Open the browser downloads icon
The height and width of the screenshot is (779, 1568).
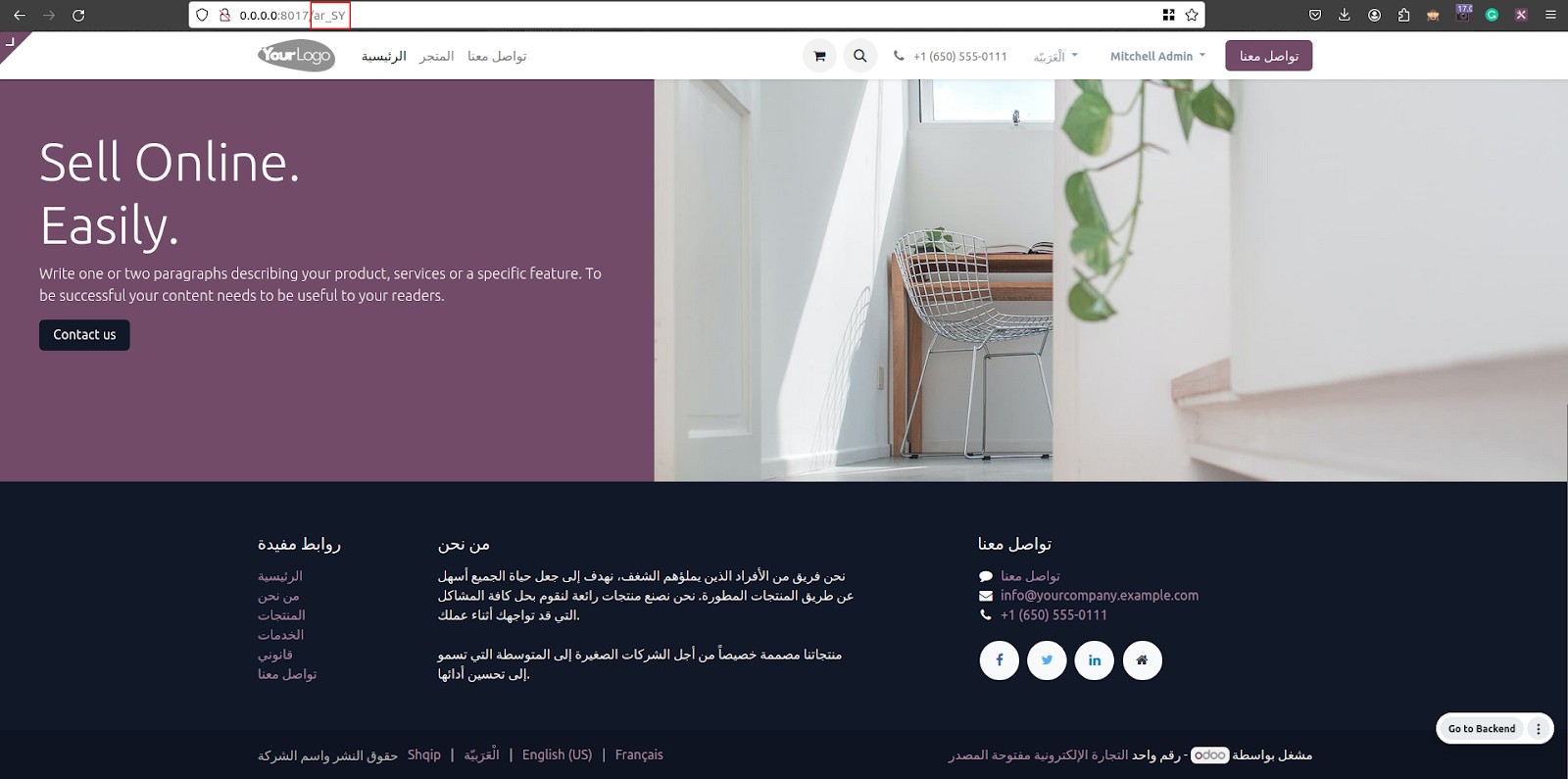tap(1345, 15)
